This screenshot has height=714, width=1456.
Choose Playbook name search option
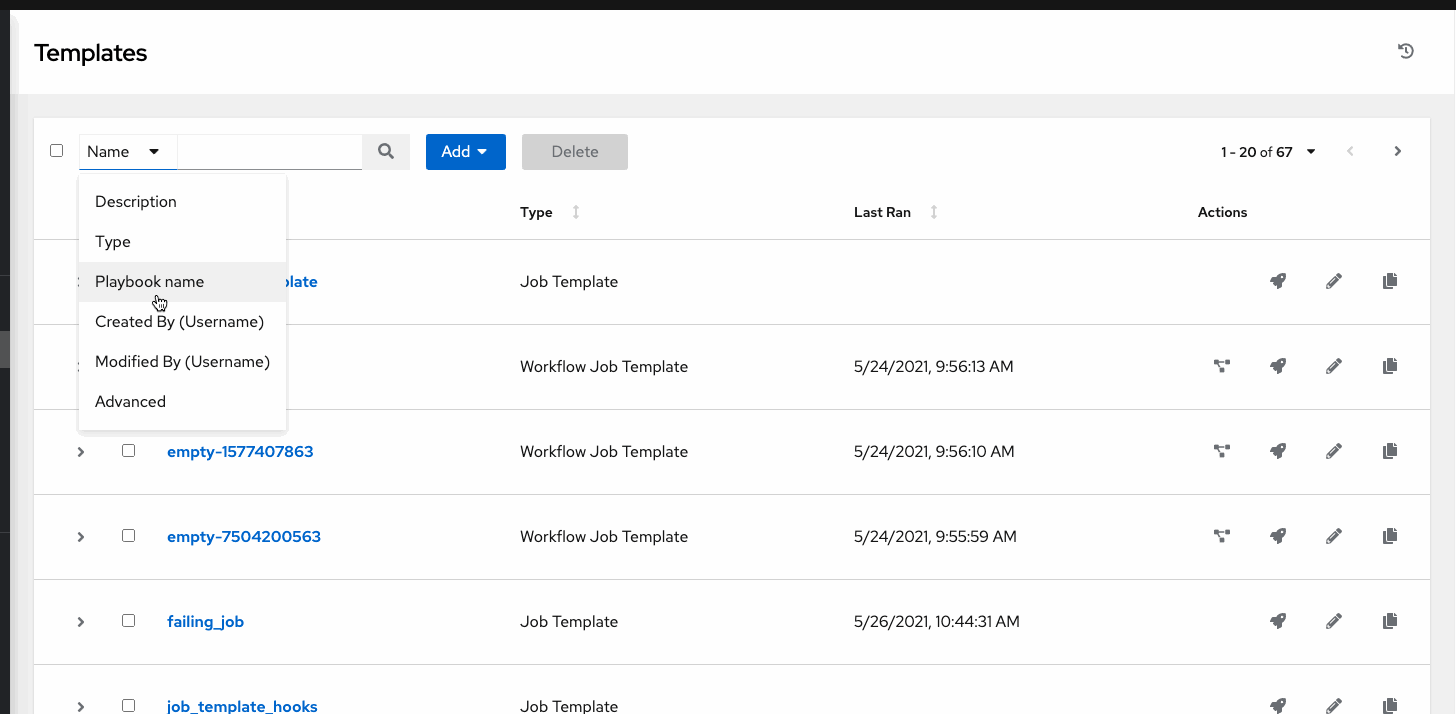point(183,282)
